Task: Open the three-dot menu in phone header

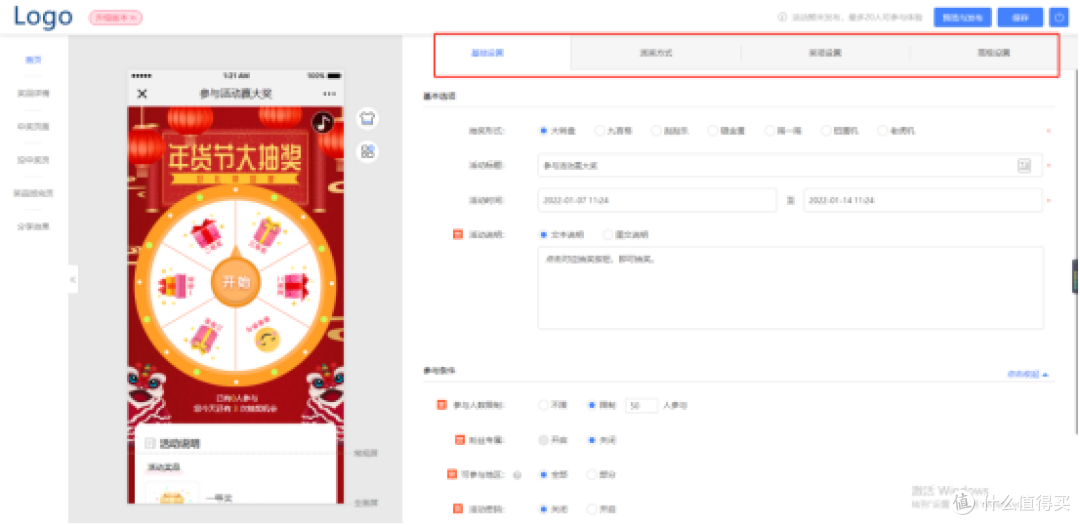Action: pos(330,94)
